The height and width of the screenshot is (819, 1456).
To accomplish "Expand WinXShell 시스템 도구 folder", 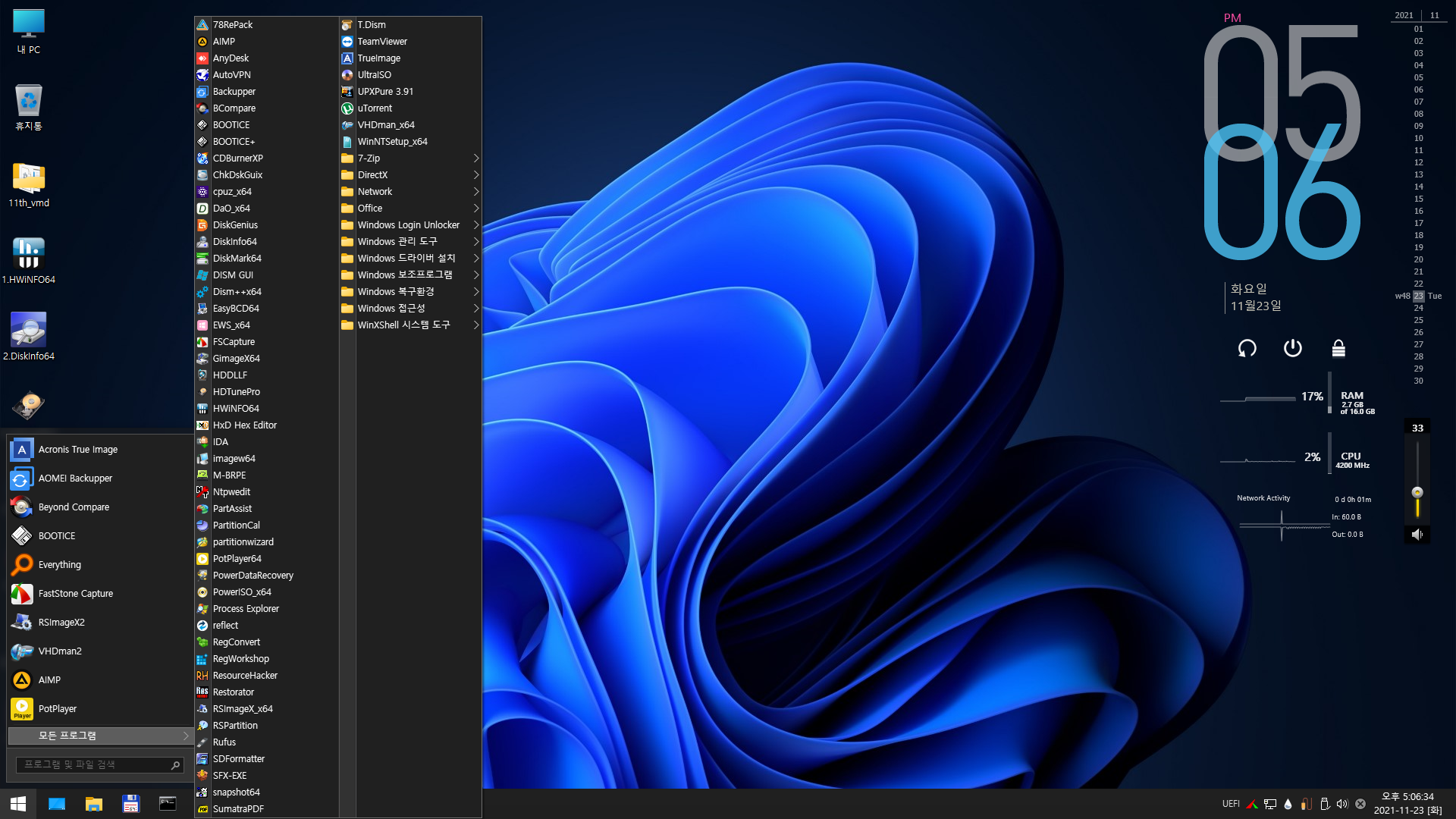I will coord(410,325).
